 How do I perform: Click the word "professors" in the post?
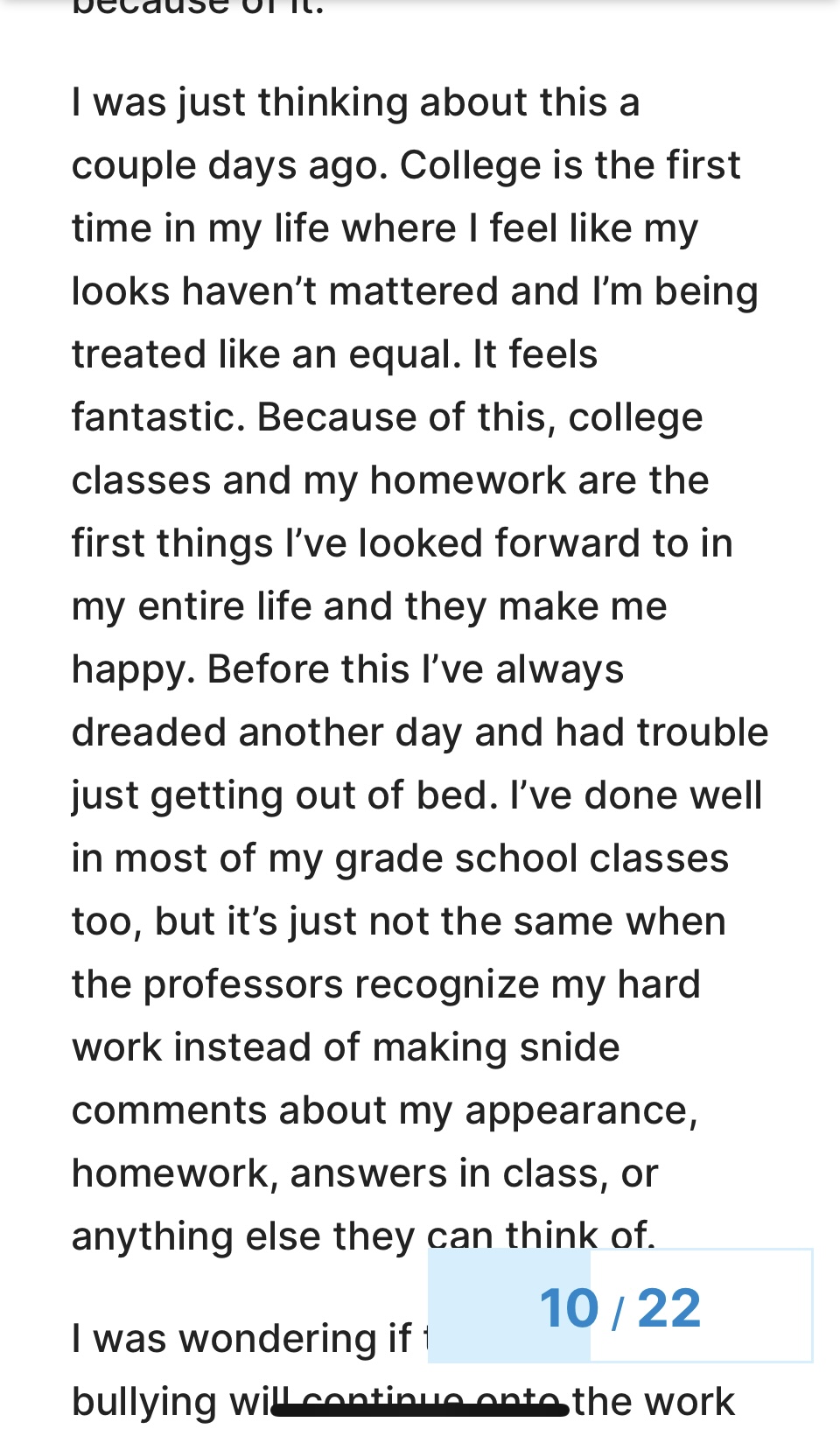coord(242,984)
